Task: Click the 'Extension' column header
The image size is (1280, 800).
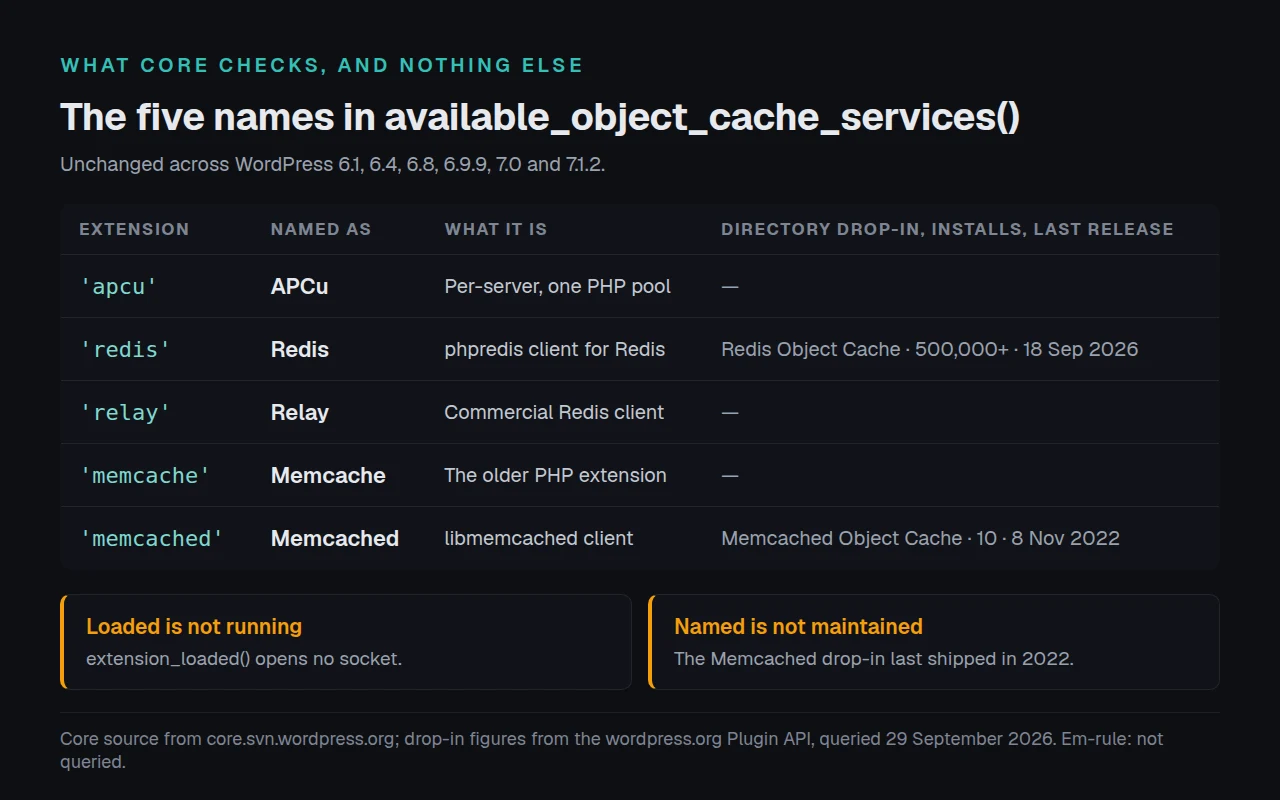Action: (x=134, y=229)
